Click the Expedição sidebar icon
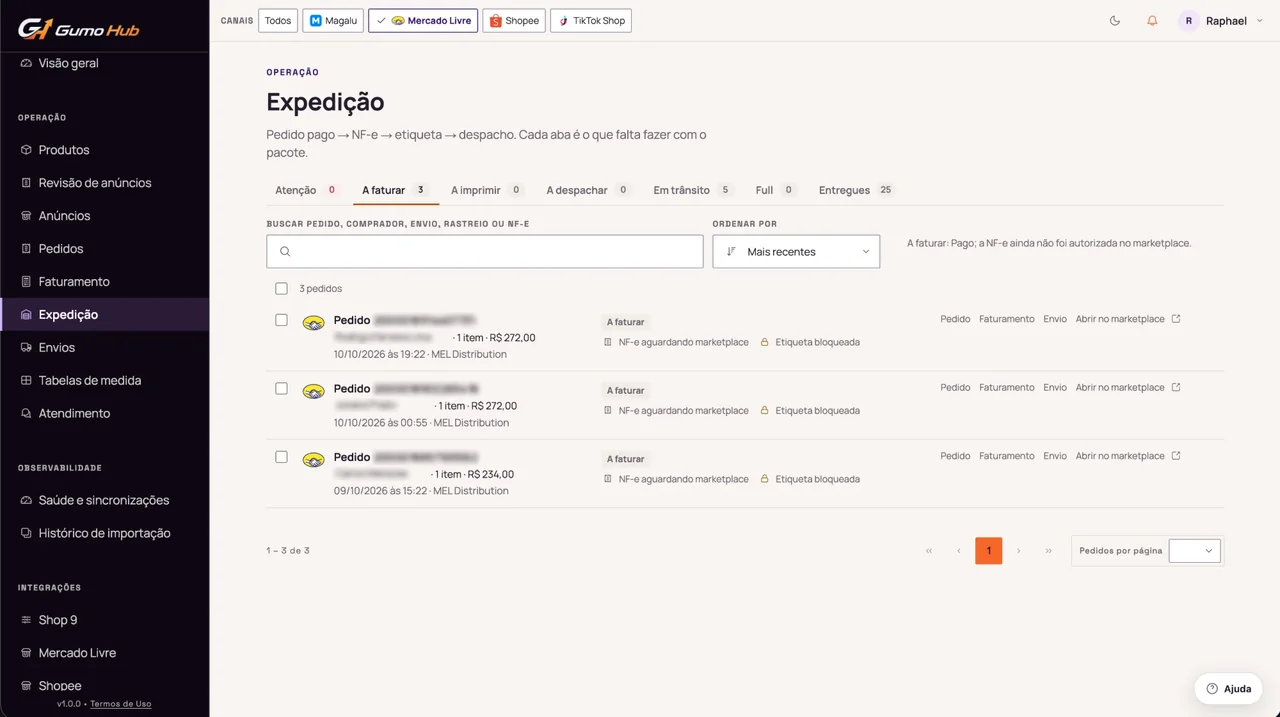This screenshot has height=717, width=1280. 26,315
